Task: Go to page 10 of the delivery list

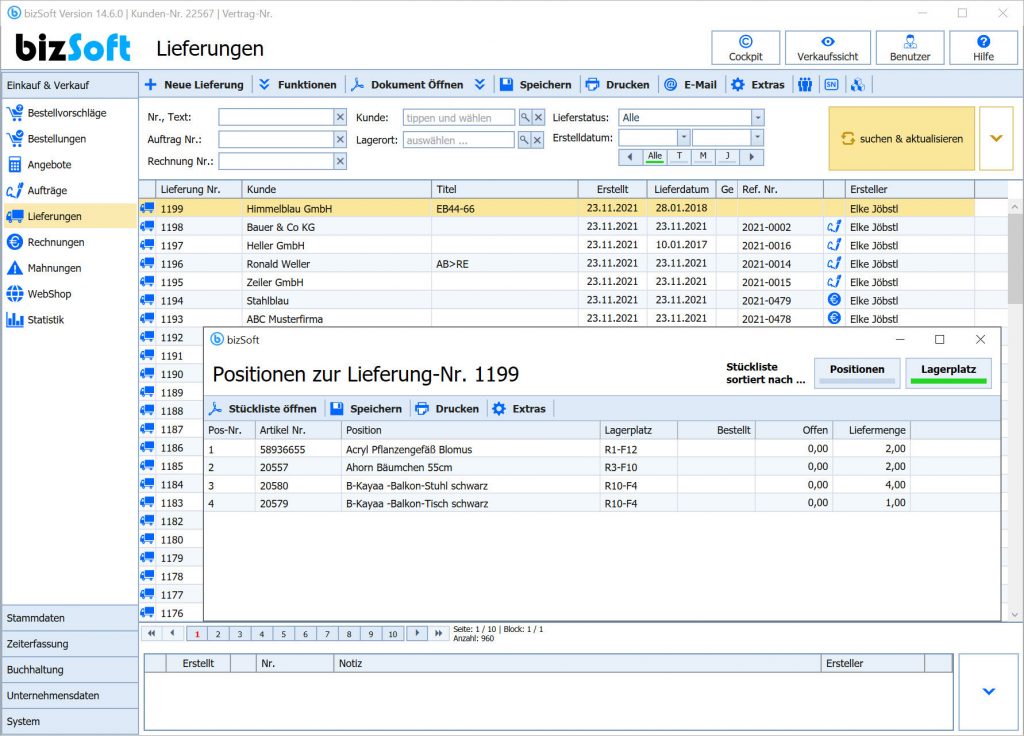Action: pos(392,633)
